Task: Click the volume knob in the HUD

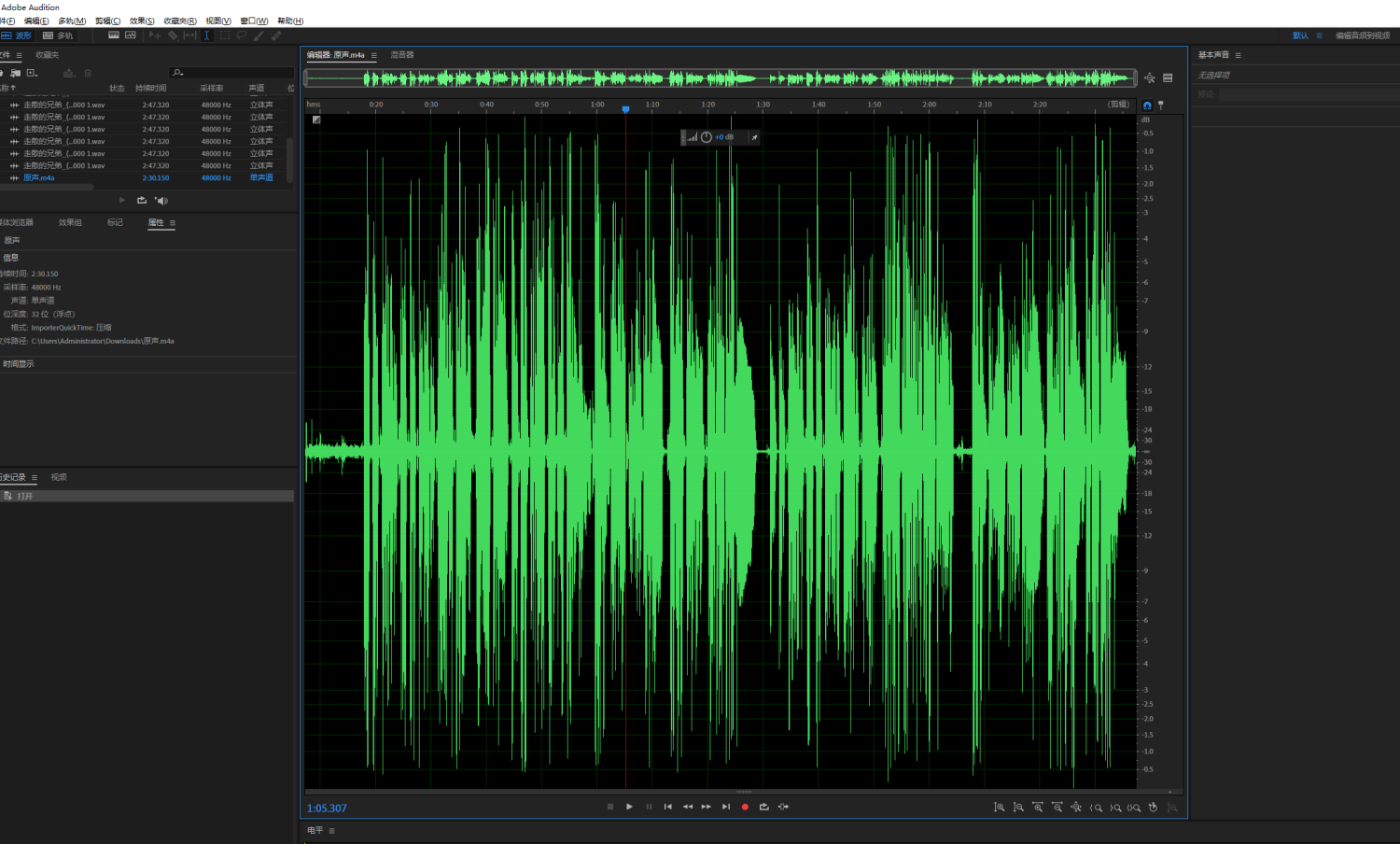Action: (x=707, y=137)
